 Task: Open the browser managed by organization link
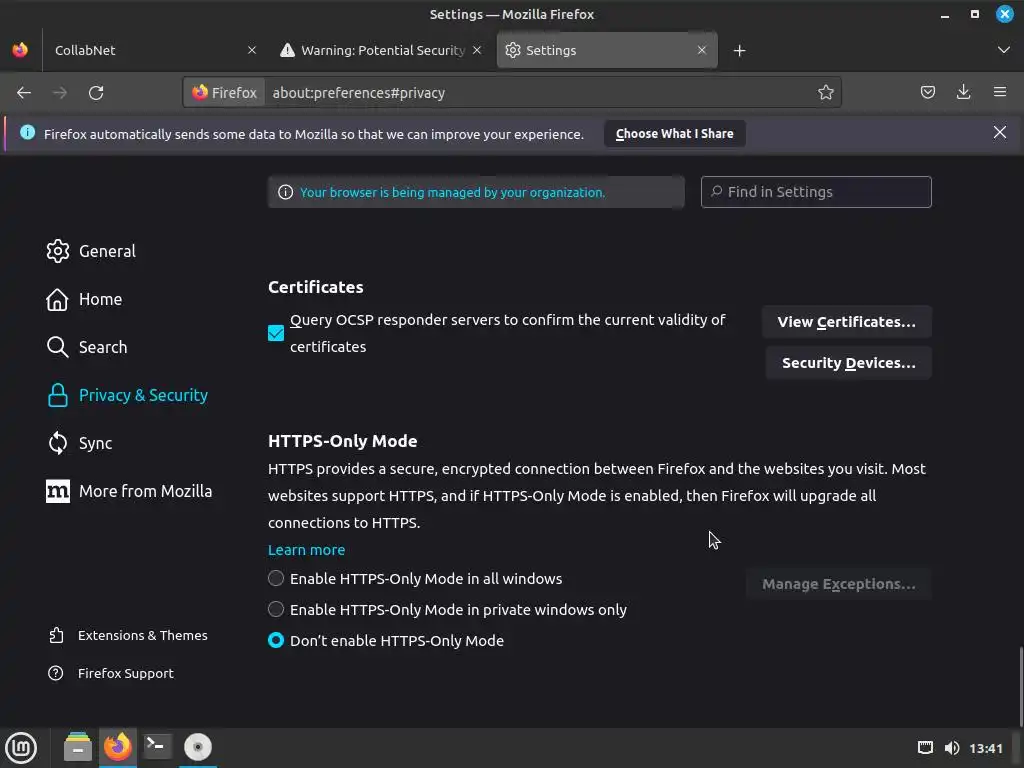point(452,193)
